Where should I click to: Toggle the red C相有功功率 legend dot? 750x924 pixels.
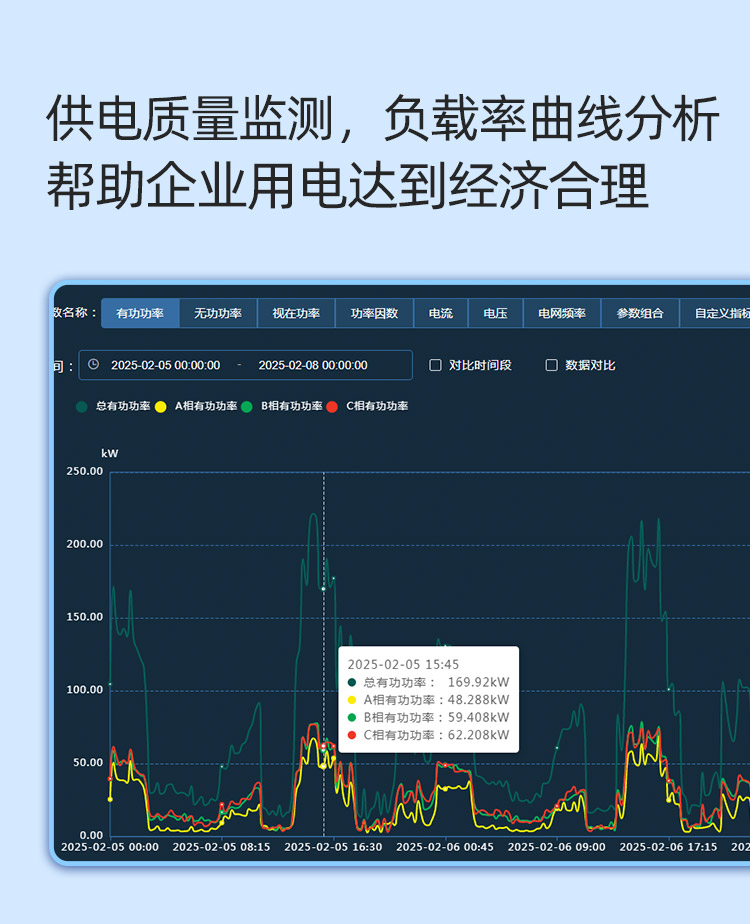point(332,407)
